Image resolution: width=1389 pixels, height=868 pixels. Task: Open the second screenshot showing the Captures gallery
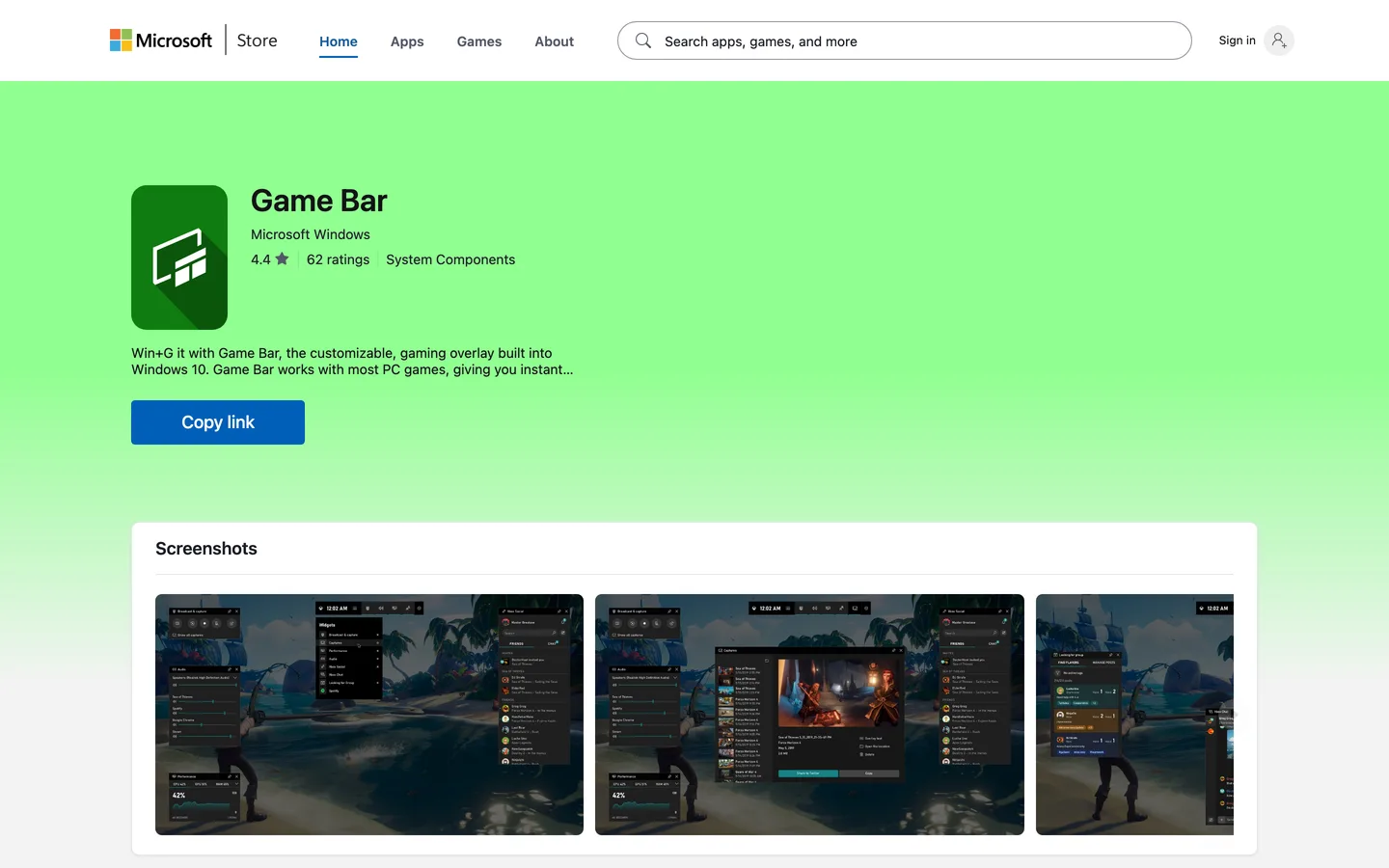(809, 715)
